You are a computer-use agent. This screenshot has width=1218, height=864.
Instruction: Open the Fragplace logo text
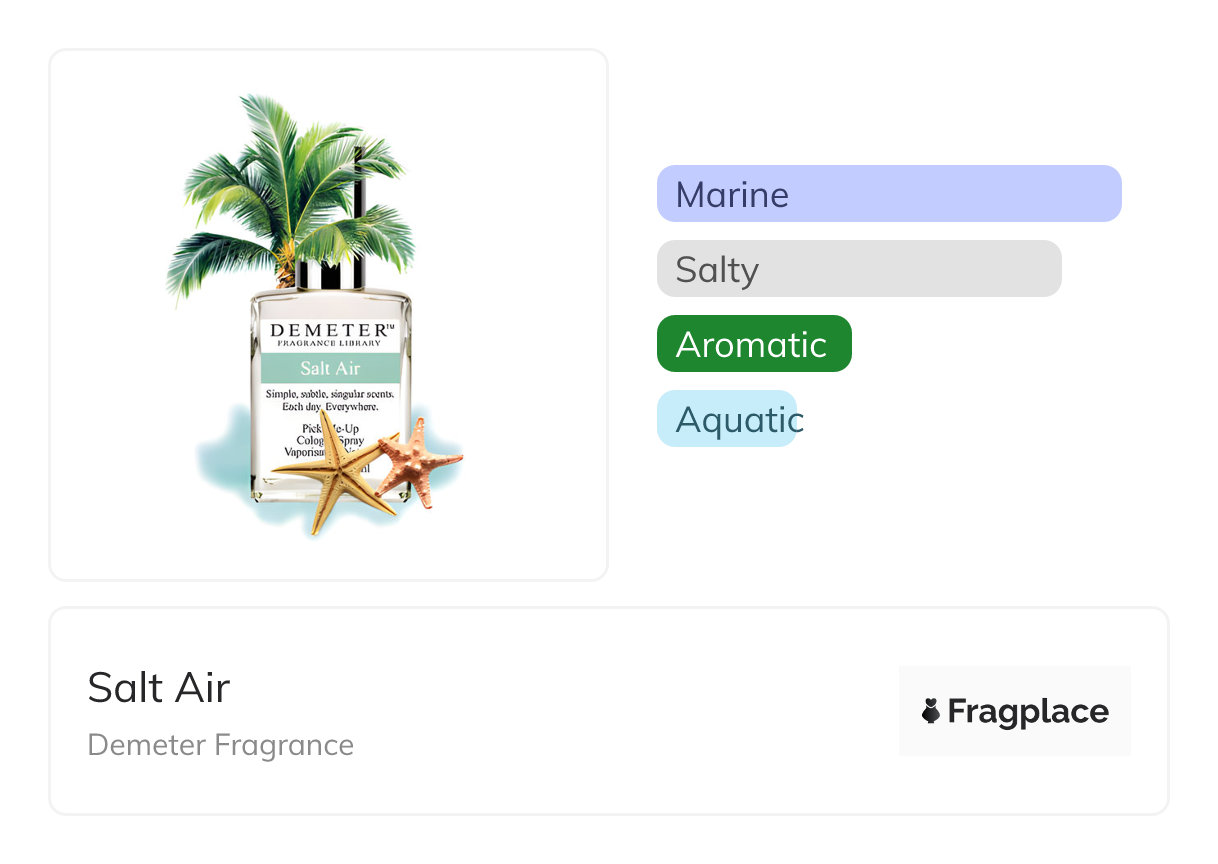click(1027, 711)
